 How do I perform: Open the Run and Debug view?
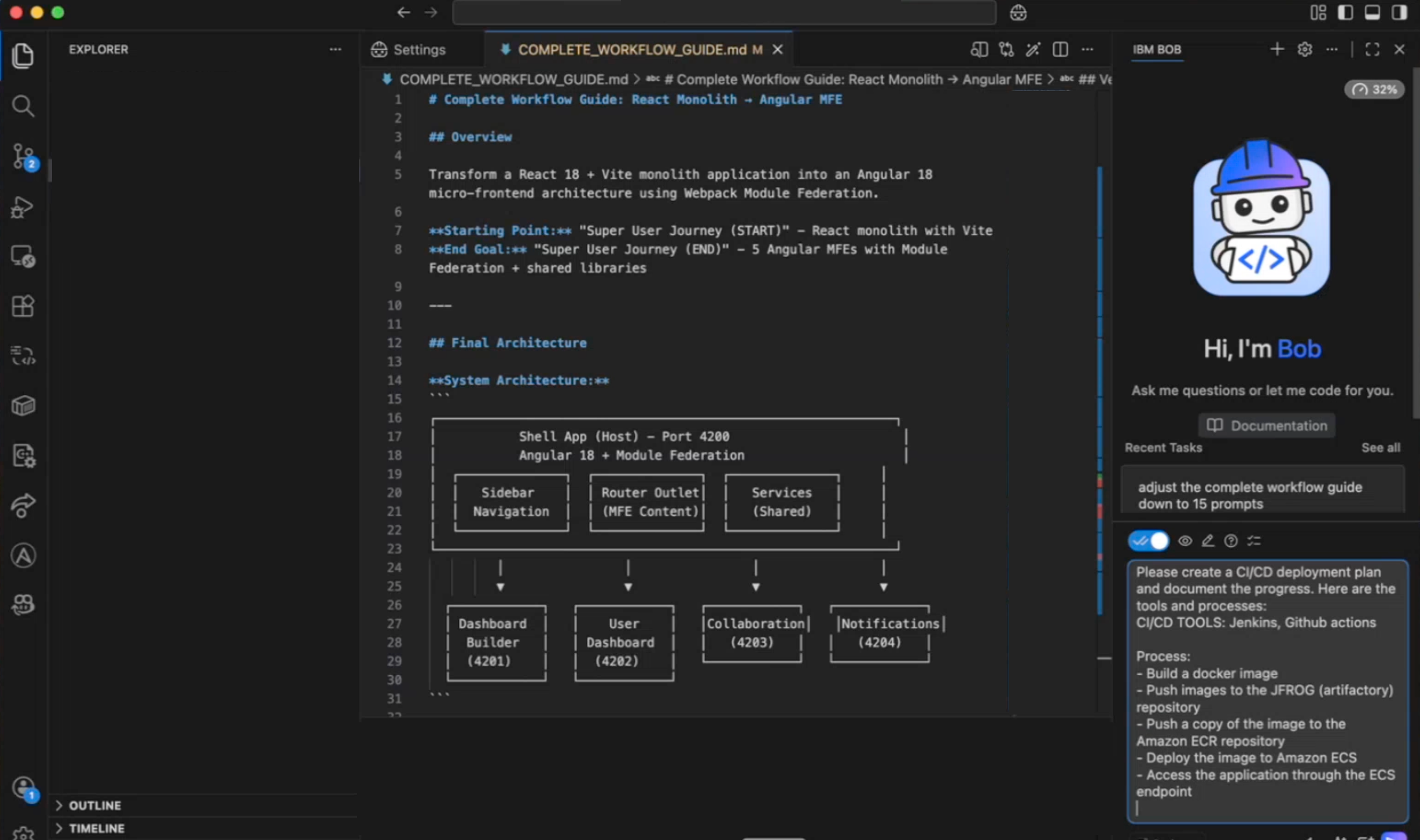coord(23,207)
